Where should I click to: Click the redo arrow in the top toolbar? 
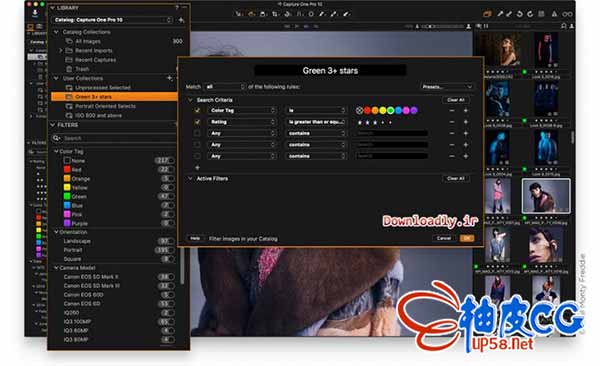tap(530, 14)
